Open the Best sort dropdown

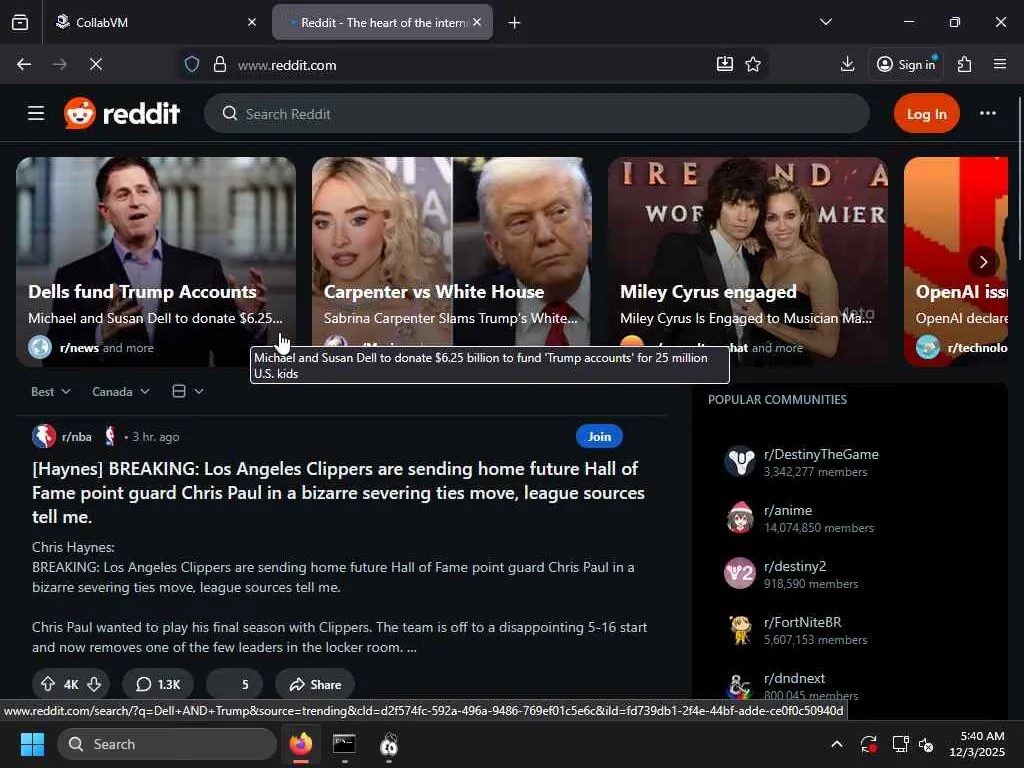pyautogui.click(x=50, y=392)
